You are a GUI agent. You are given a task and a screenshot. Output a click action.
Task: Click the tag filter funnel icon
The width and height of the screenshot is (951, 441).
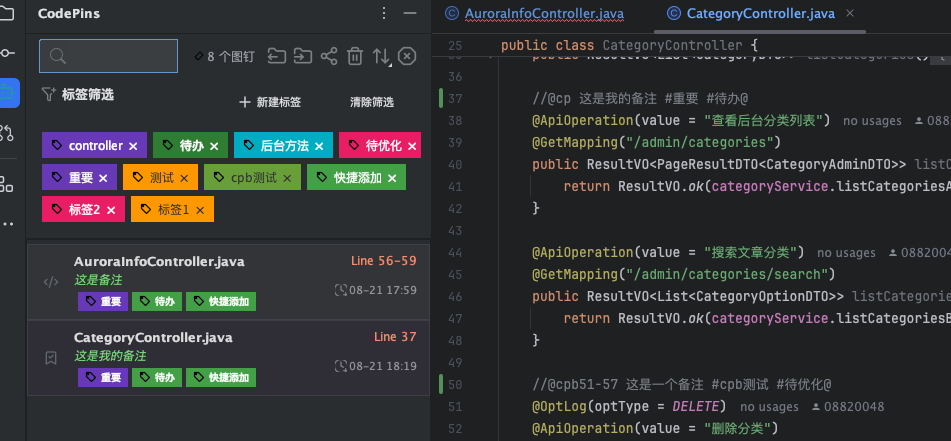pyautogui.click(x=49, y=94)
